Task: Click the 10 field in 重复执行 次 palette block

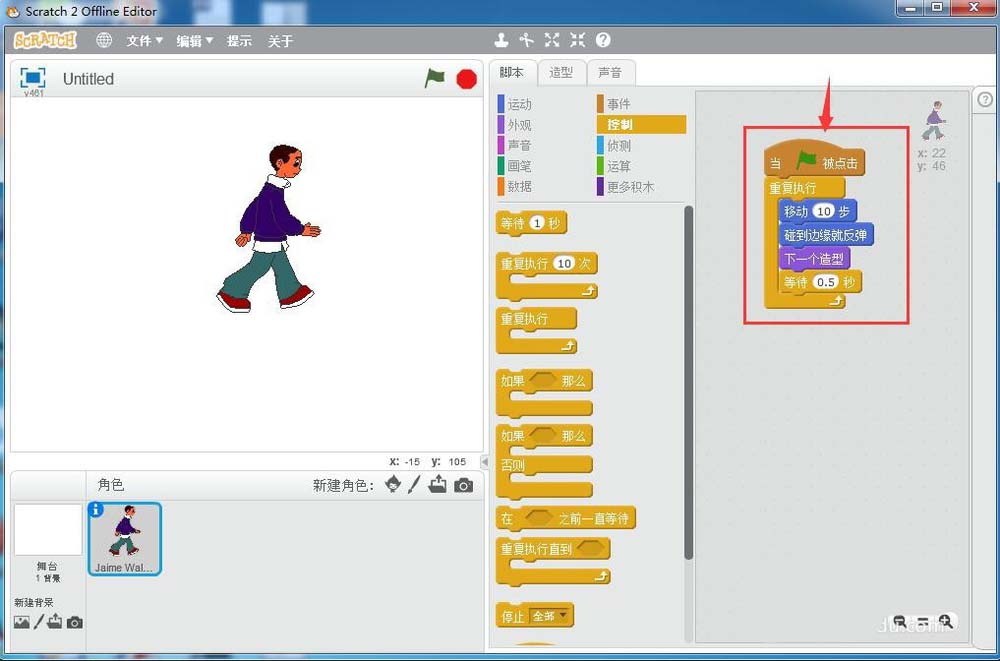Action: [564, 264]
